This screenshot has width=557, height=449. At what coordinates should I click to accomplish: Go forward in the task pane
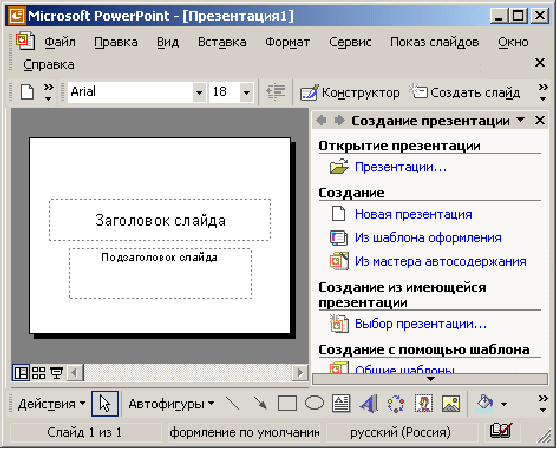[340, 120]
